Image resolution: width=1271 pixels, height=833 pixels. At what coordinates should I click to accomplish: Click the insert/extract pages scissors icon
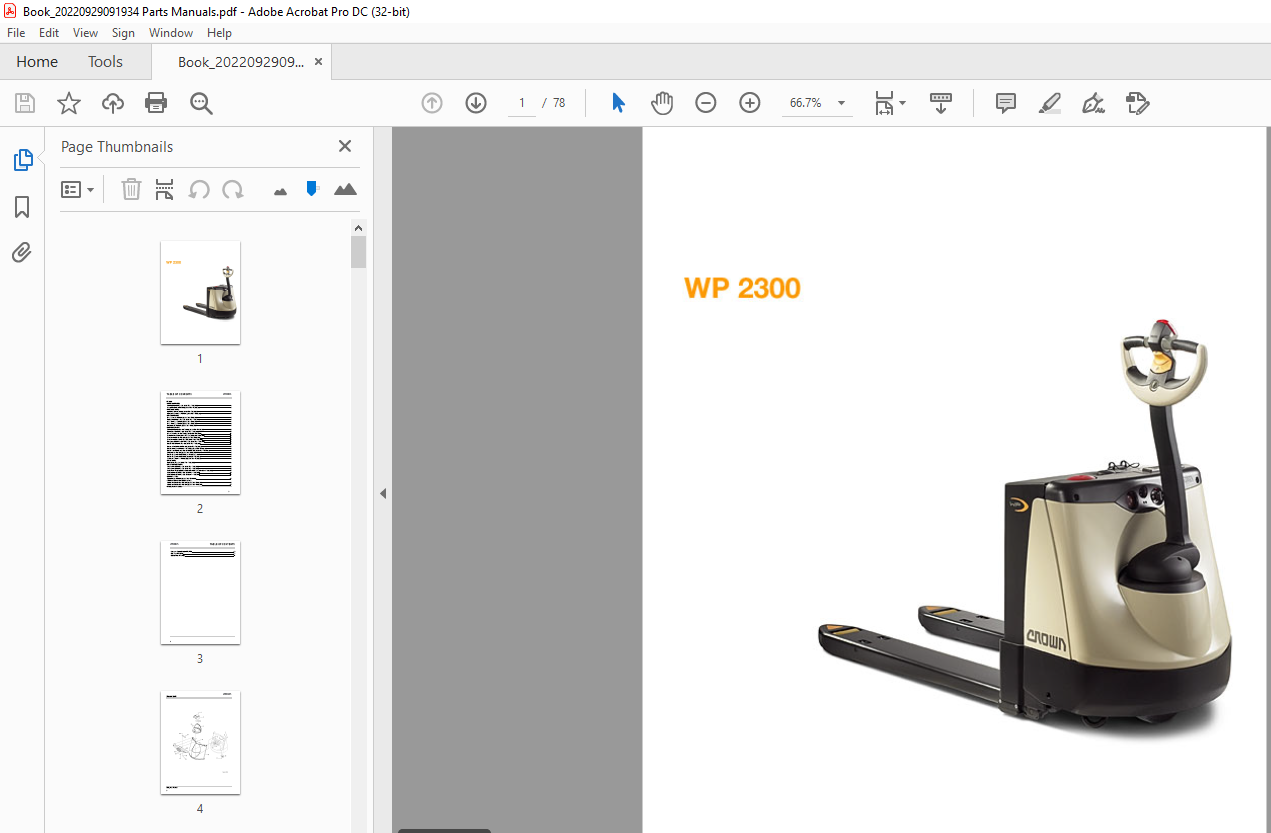coord(165,189)
